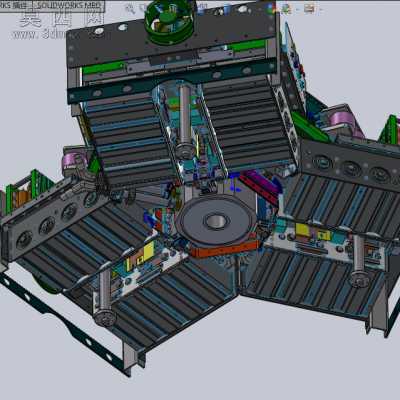Click the View Settings icon
The width and height of the screenshot is (400, 400).
click(x=309, y=9)
